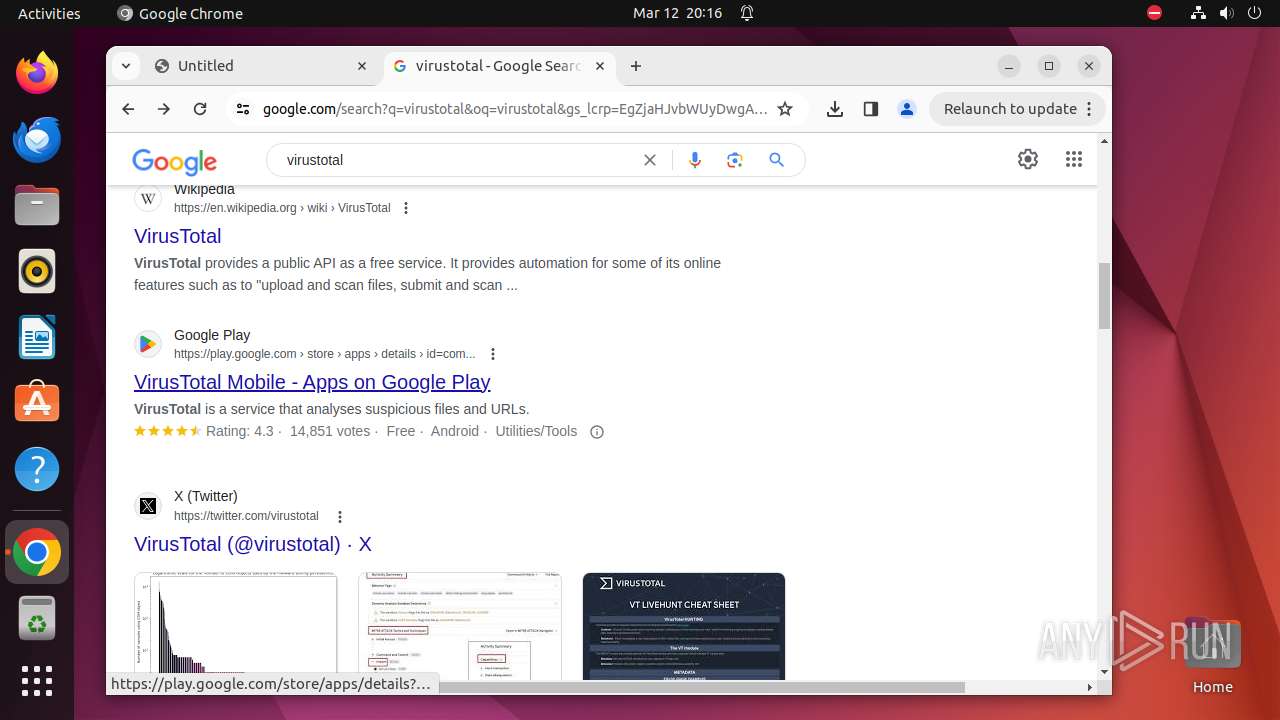Show Applications grid in the dock
This screenshot has width=1280, height=720.
[37, 681]
